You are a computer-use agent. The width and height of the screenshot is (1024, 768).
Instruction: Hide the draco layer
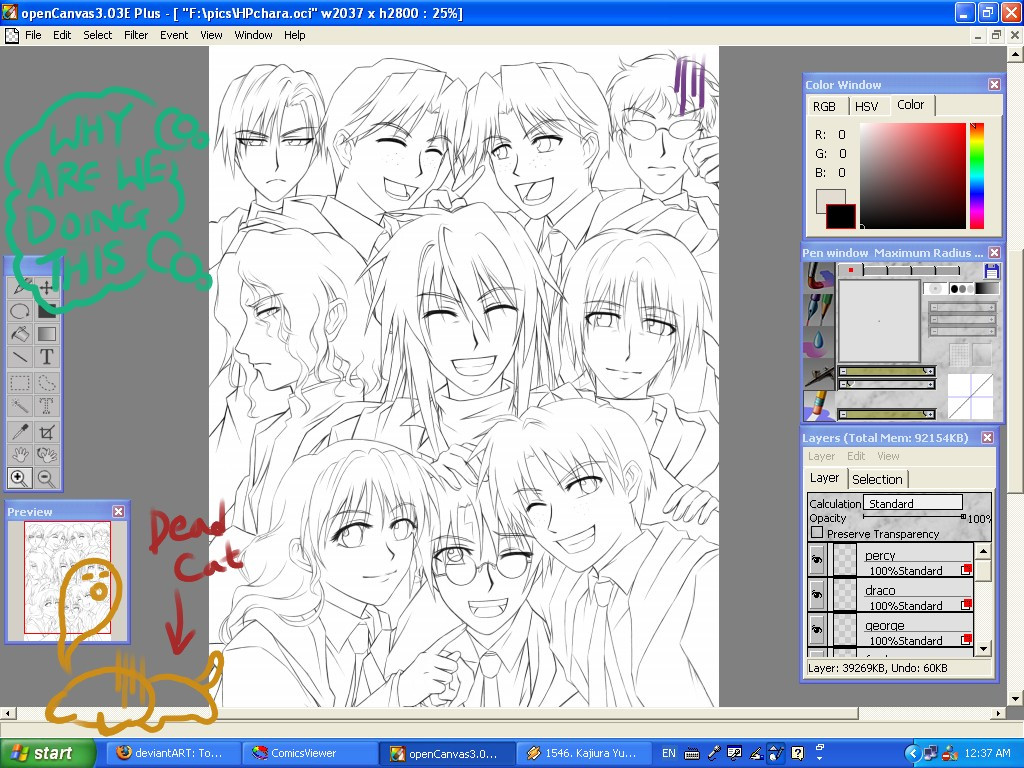click(x=816, y=595)
